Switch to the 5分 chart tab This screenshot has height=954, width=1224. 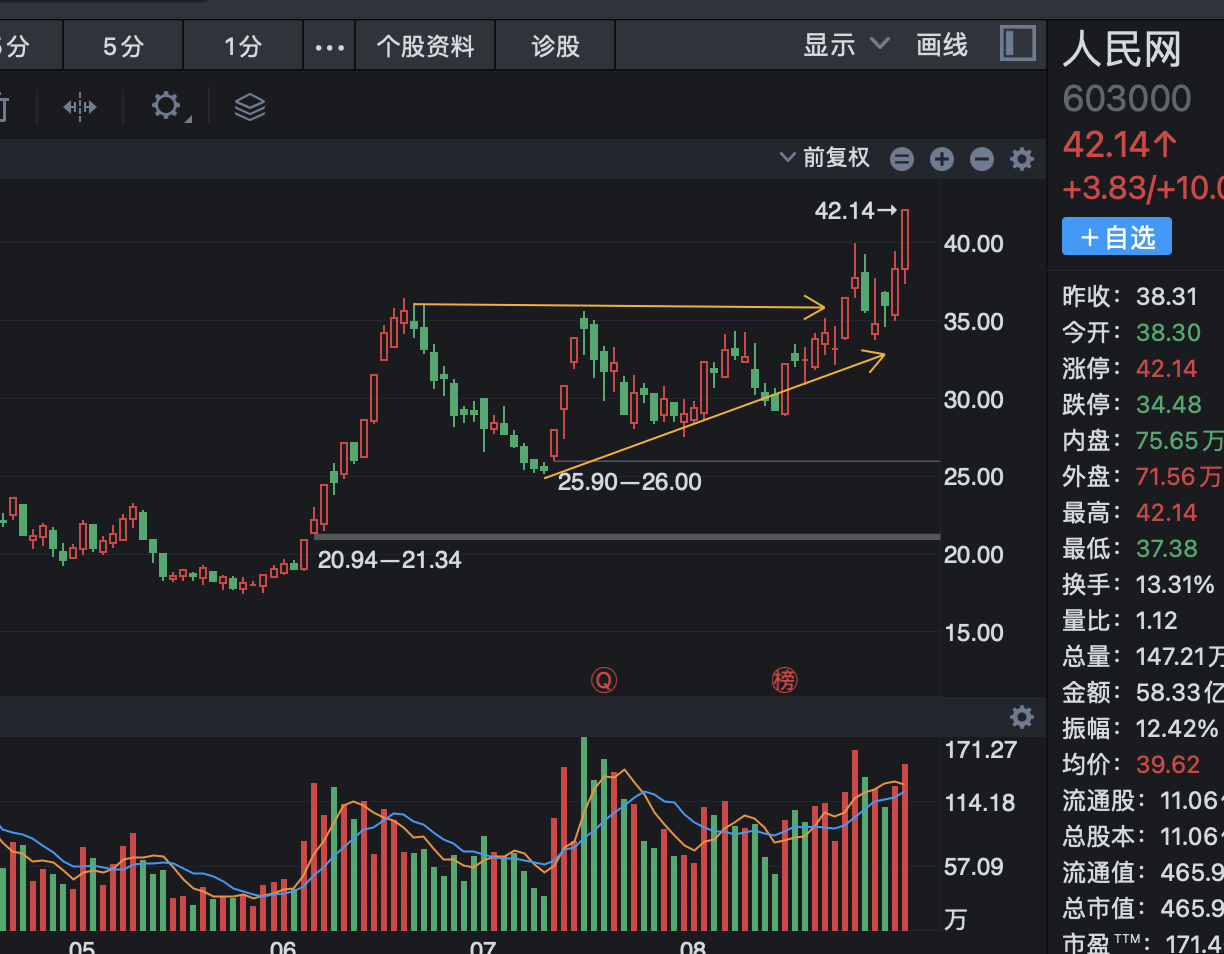[122, 44]
